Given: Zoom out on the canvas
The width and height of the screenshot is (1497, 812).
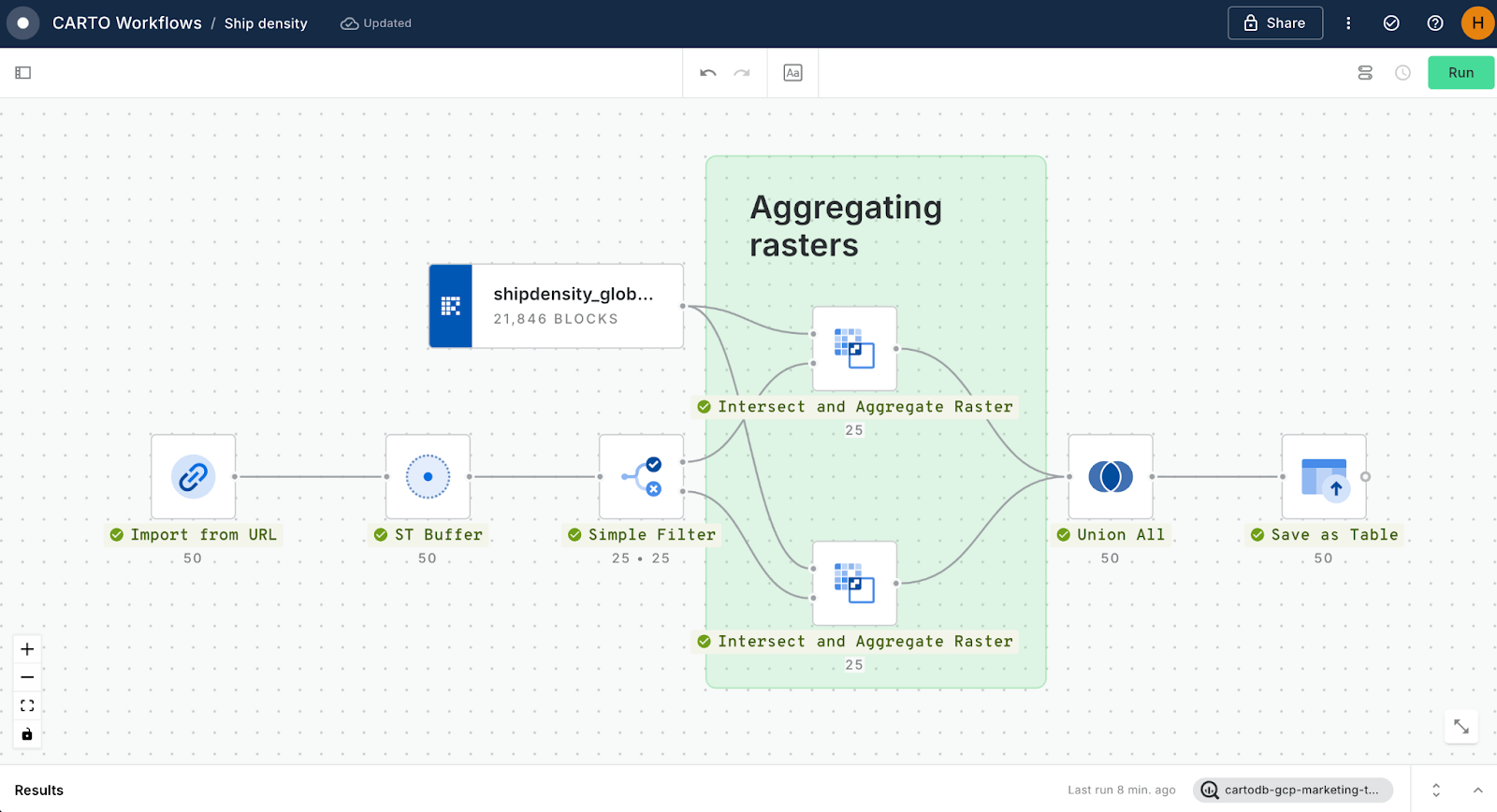Looking at the screenshot, I should pos(27,677).
